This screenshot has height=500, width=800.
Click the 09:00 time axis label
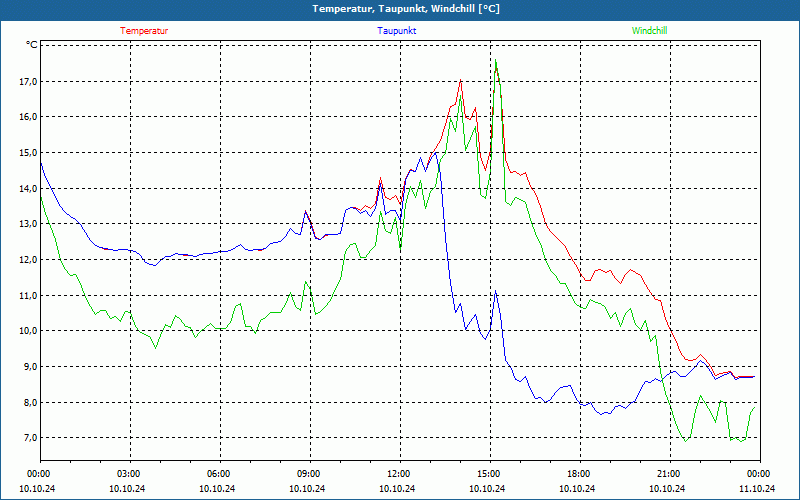coord(308,473)
